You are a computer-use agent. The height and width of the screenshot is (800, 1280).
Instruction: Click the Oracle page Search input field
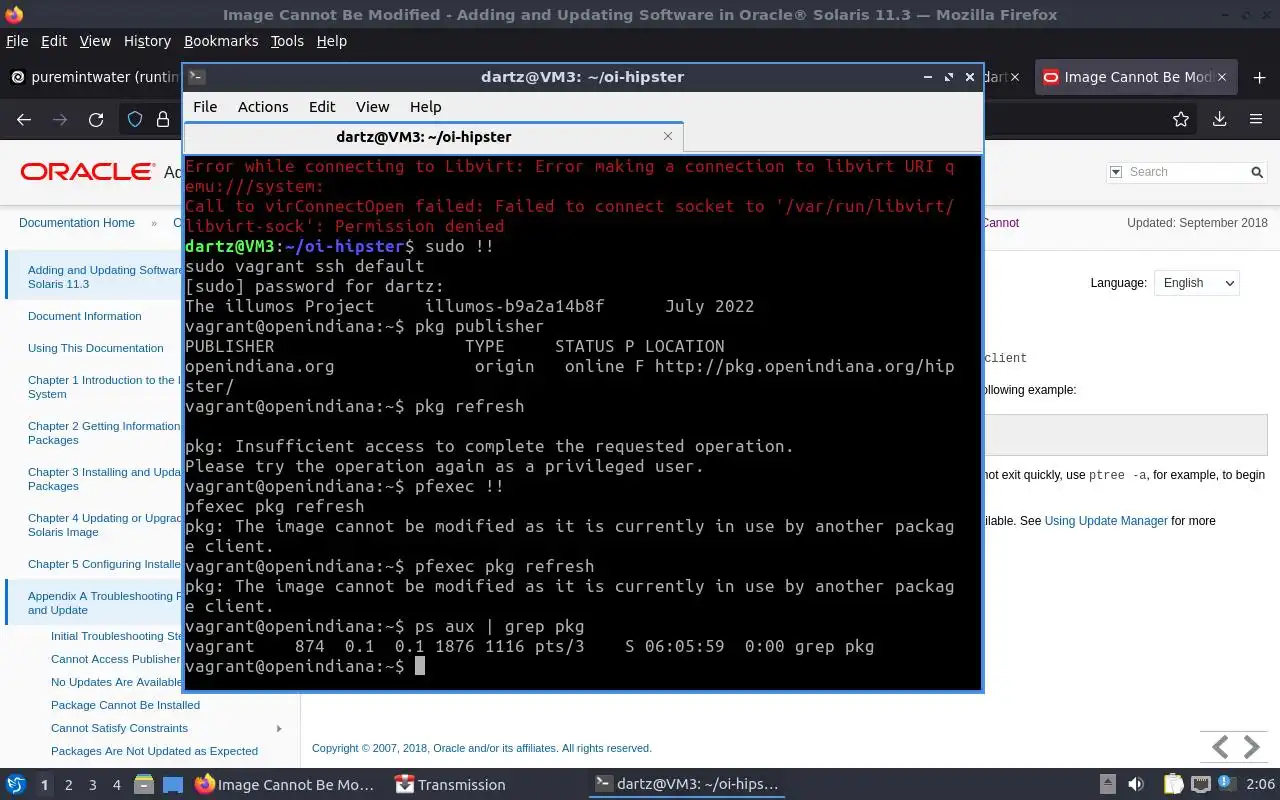pos(1186,172)
